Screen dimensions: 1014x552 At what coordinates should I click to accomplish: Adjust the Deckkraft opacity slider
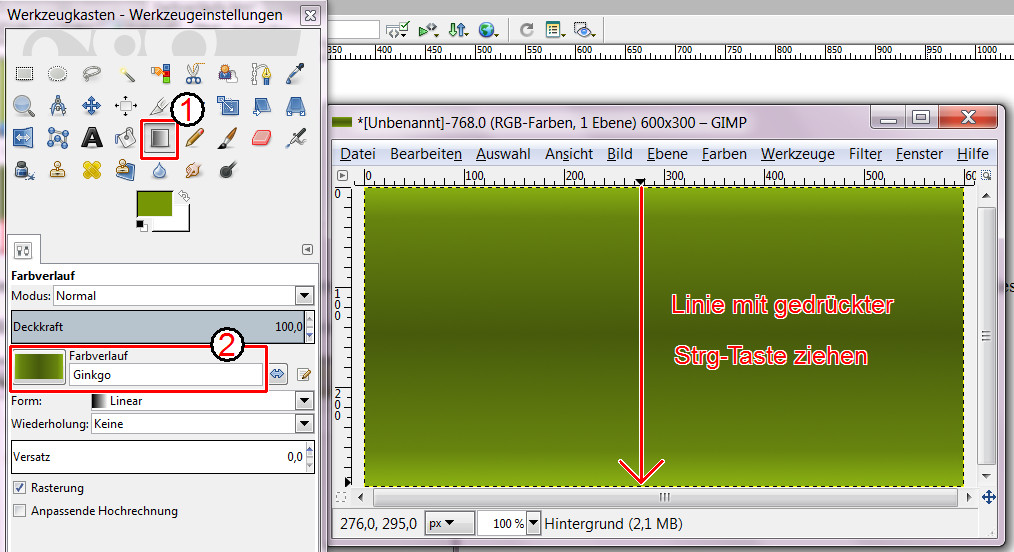157,327
